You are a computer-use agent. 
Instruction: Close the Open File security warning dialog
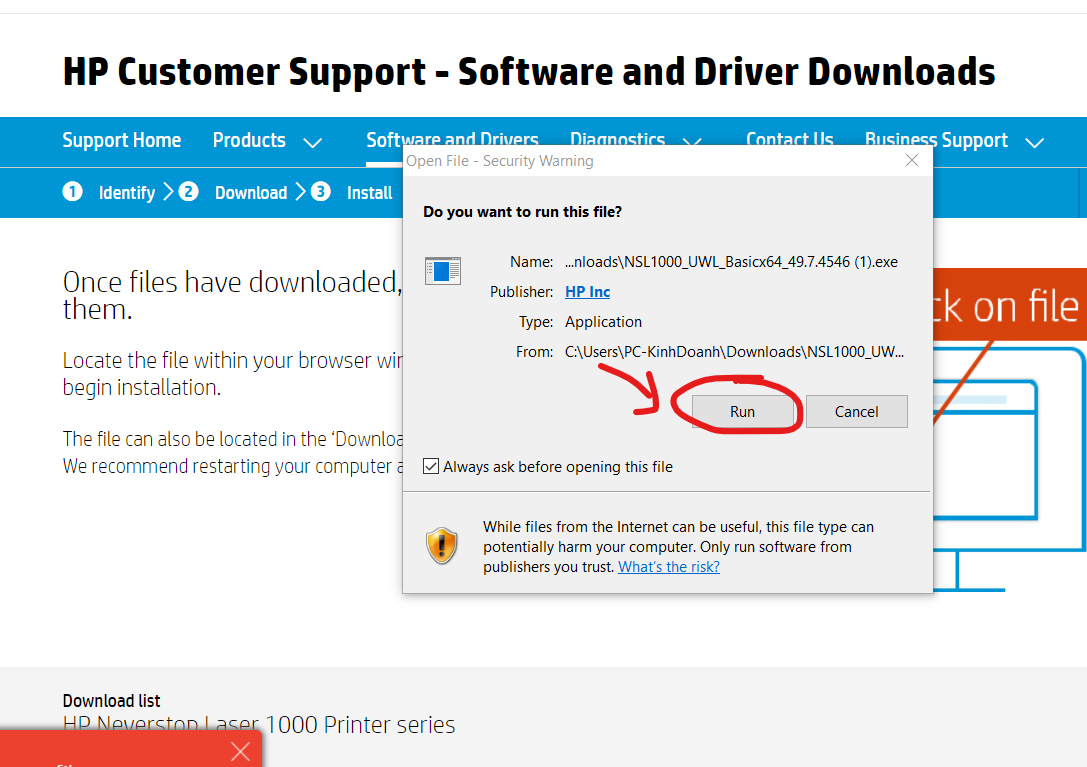point(911,161)
